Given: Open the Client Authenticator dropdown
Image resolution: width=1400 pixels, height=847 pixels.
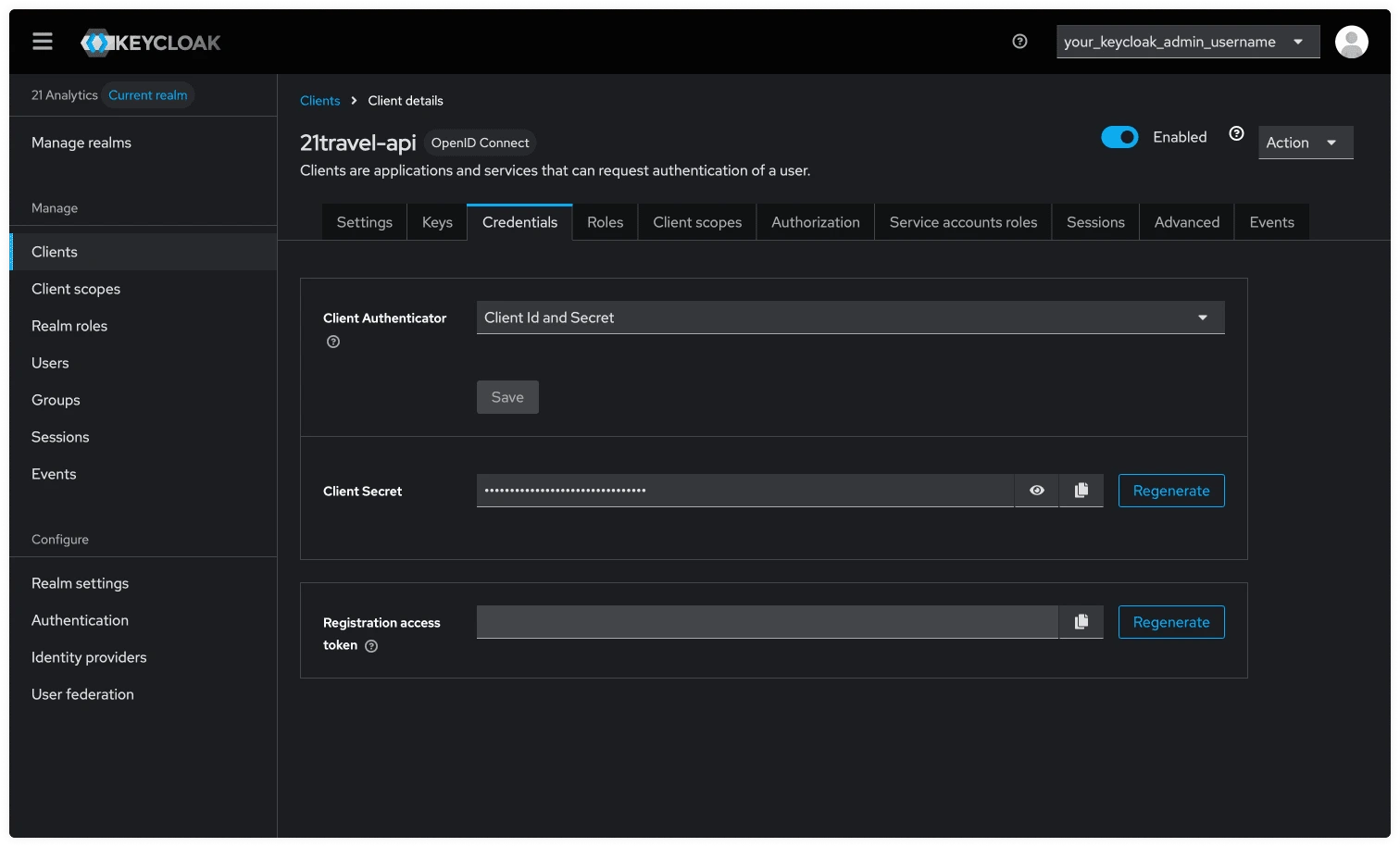Looking at the screenshot, I should 850,318.
